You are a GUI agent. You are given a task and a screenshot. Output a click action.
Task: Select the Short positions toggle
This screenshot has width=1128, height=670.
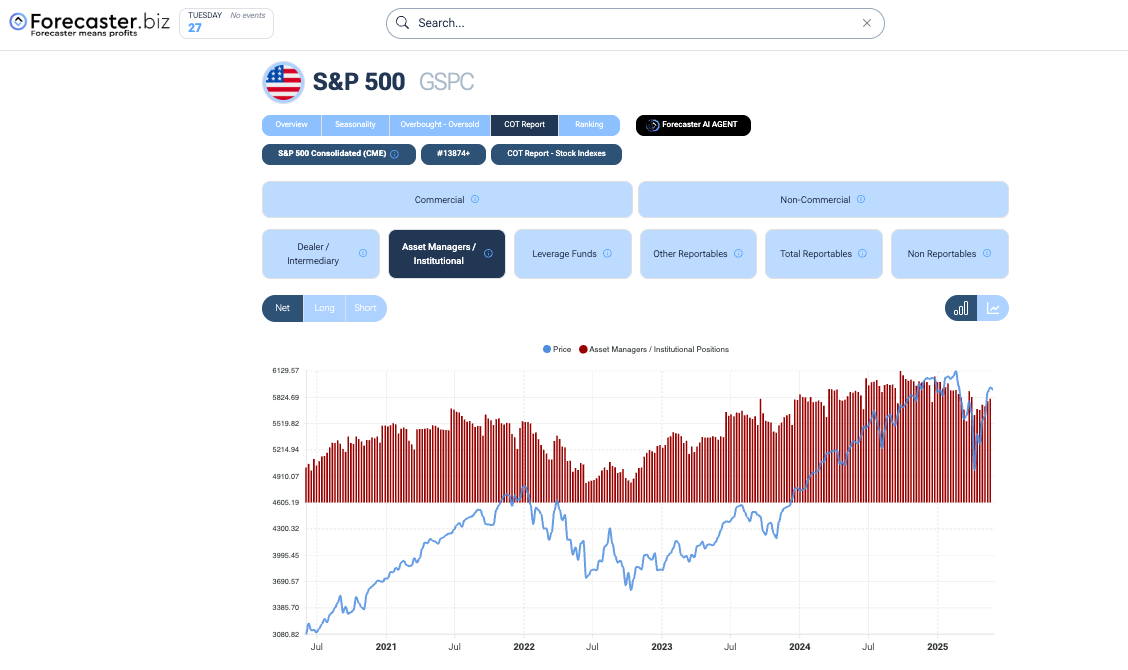click(x=365, y=308)
